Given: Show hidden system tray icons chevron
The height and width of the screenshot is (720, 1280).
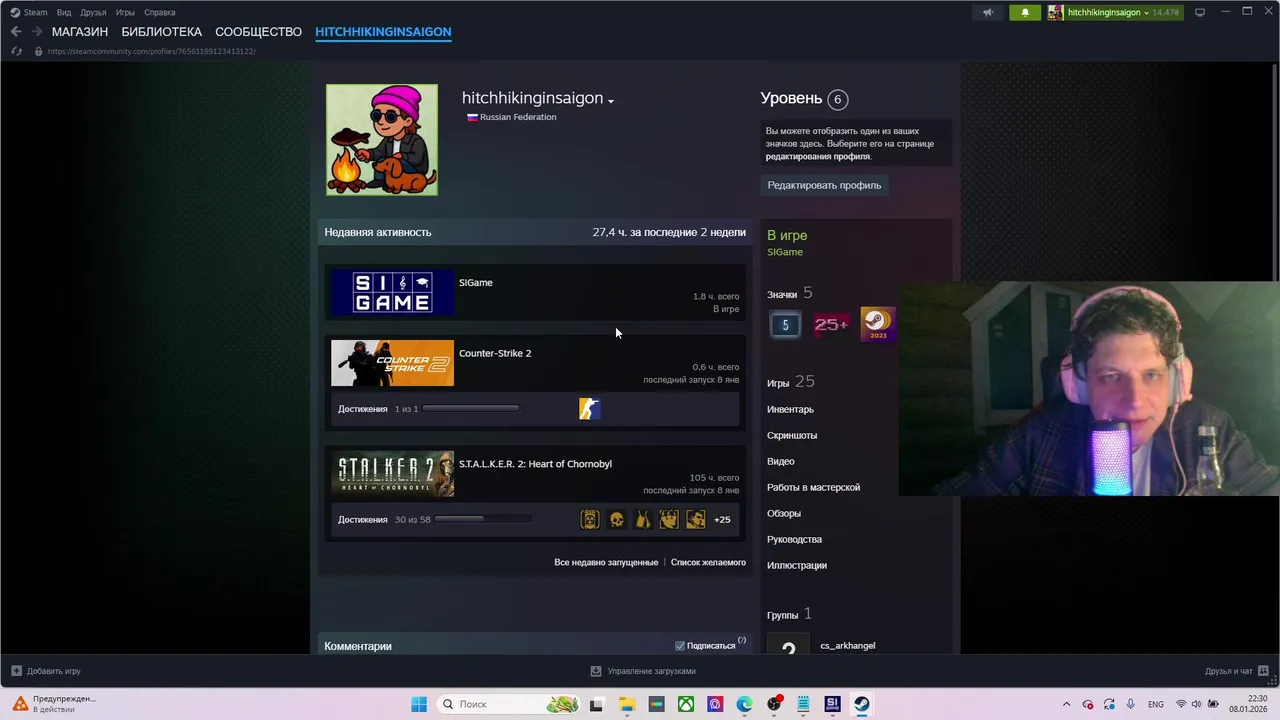Looking at the screenshot, I should point(1066,704).
